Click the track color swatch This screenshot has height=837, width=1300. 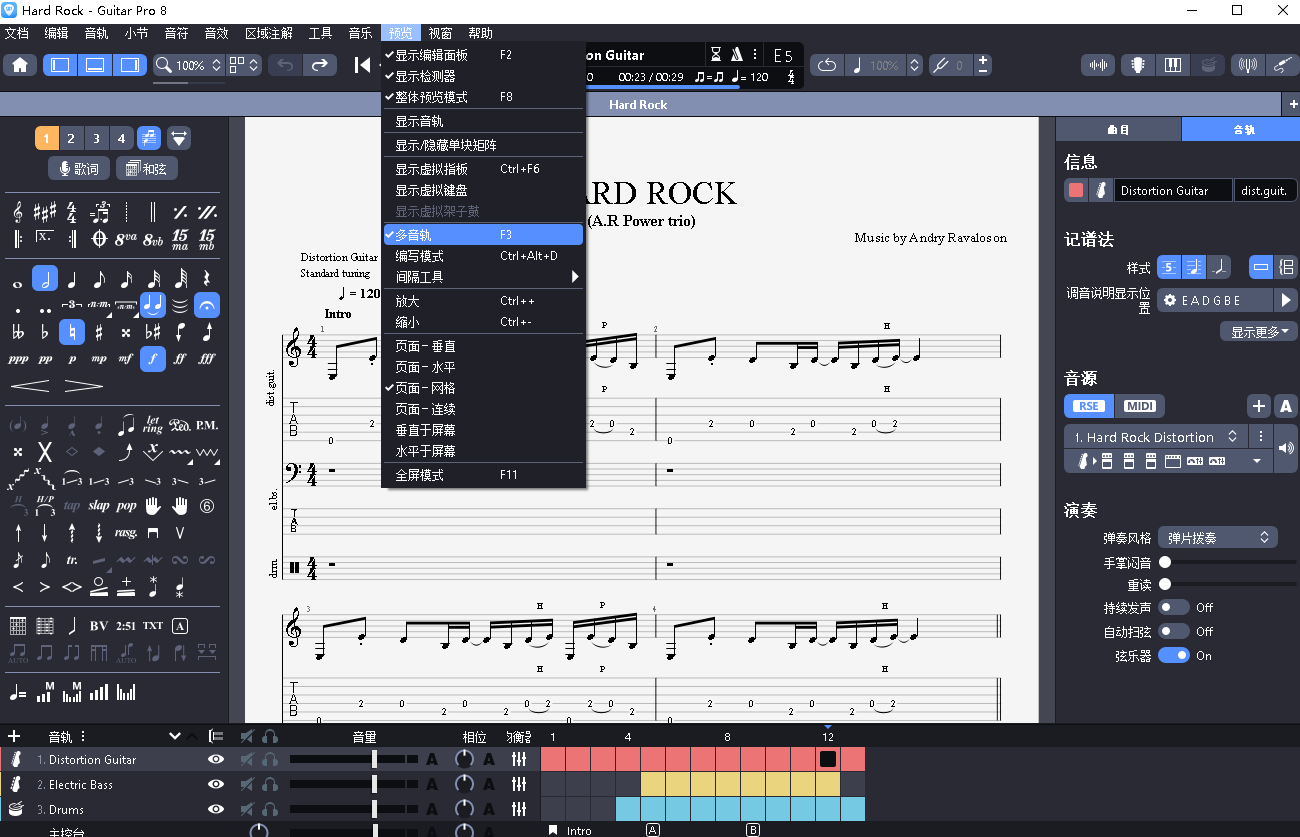coord(1076,190)
